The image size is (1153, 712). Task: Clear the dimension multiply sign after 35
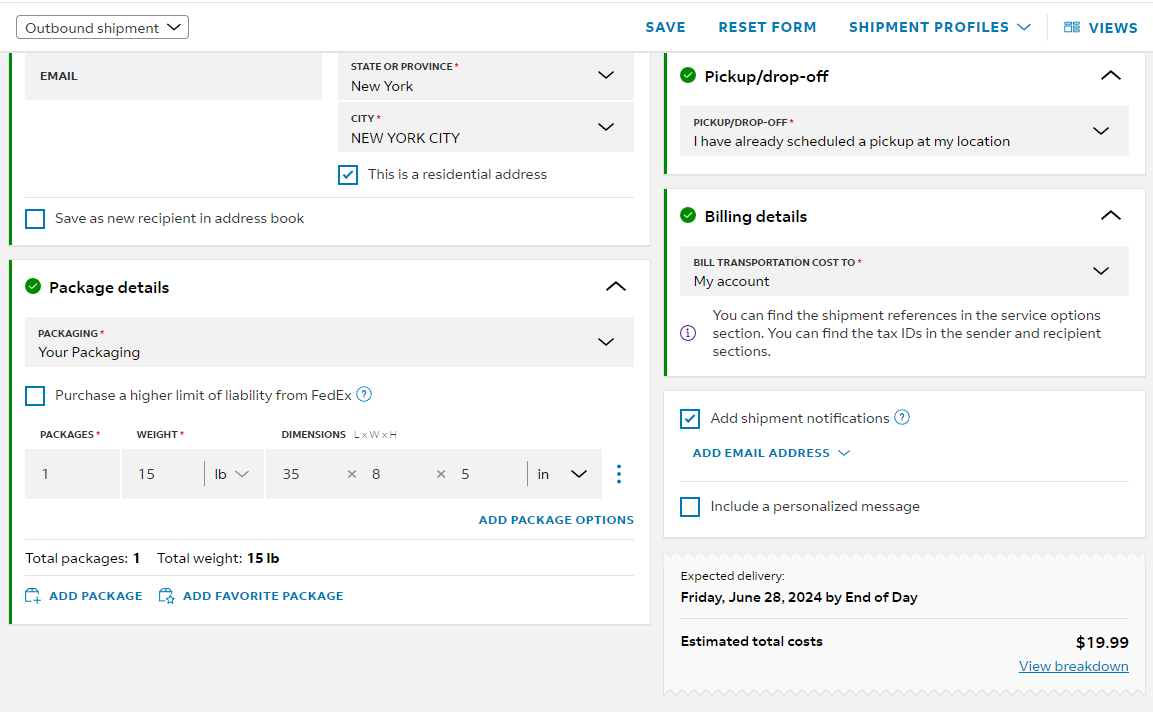click(x=352, y=474)
